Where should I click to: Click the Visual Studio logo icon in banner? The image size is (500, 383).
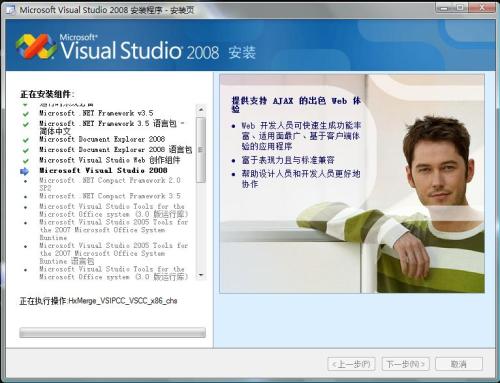36,46
